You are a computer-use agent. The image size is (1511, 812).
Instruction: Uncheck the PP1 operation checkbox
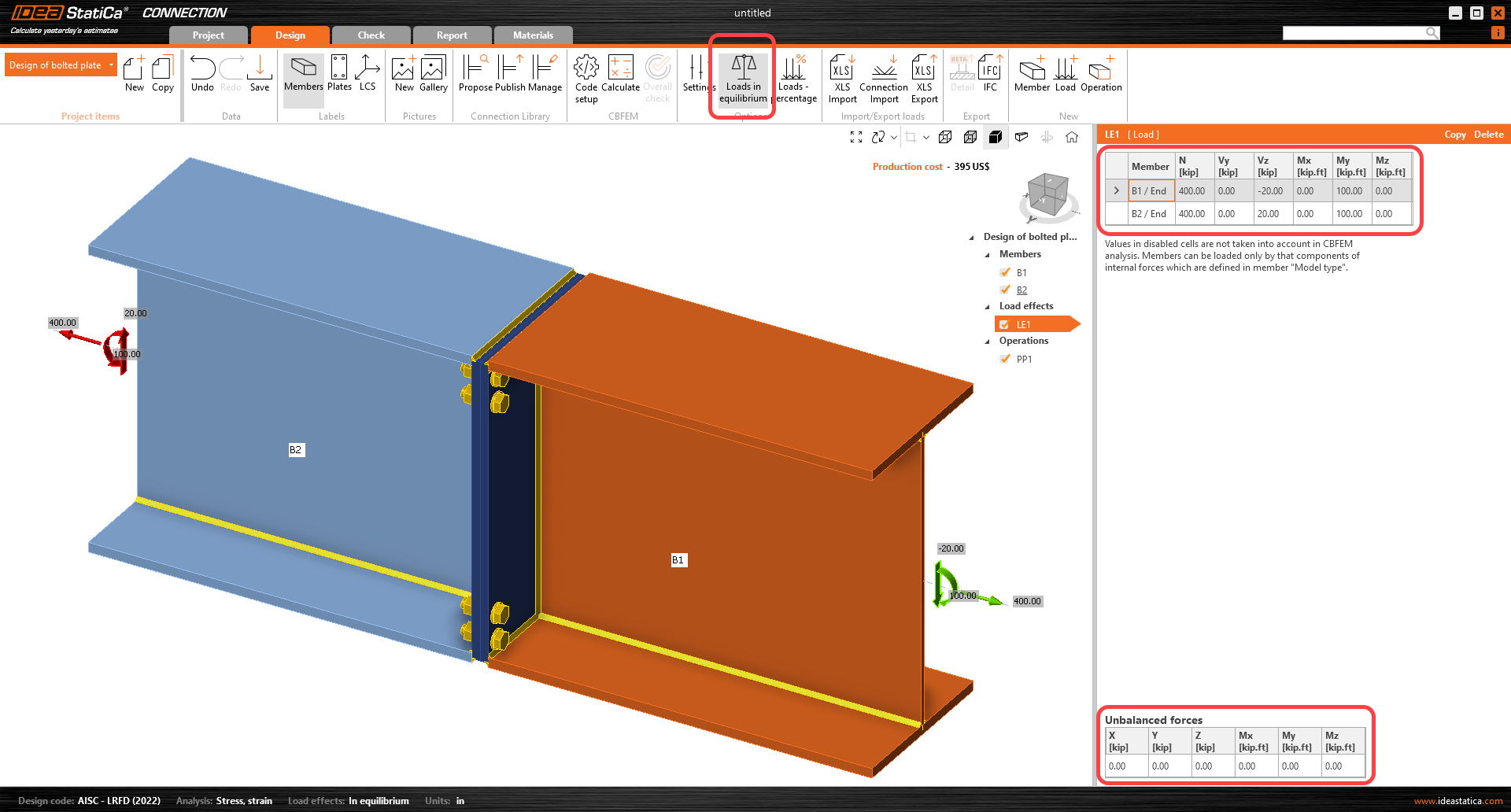[1005, 359]
